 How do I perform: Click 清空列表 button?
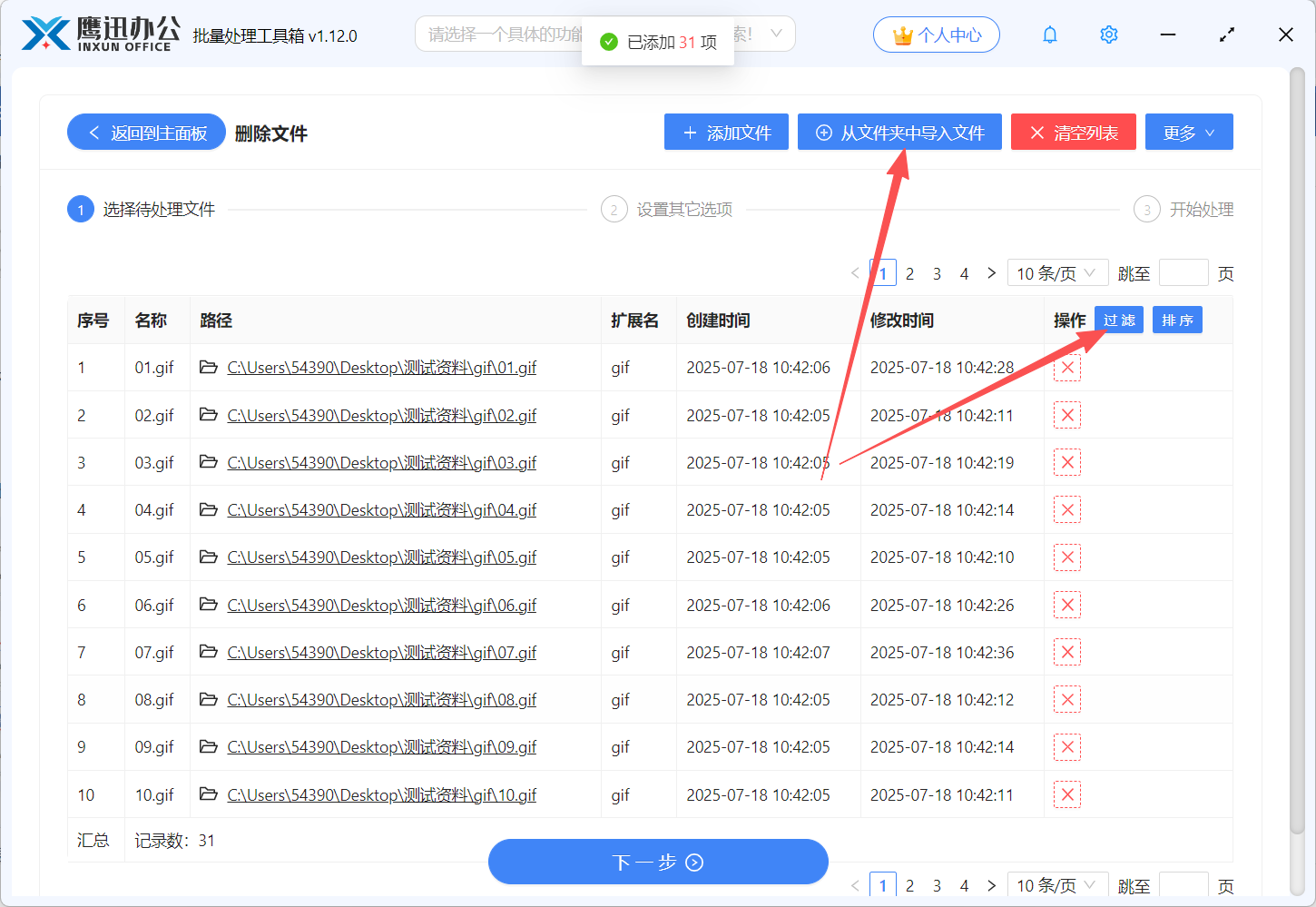pos(1074,132)
